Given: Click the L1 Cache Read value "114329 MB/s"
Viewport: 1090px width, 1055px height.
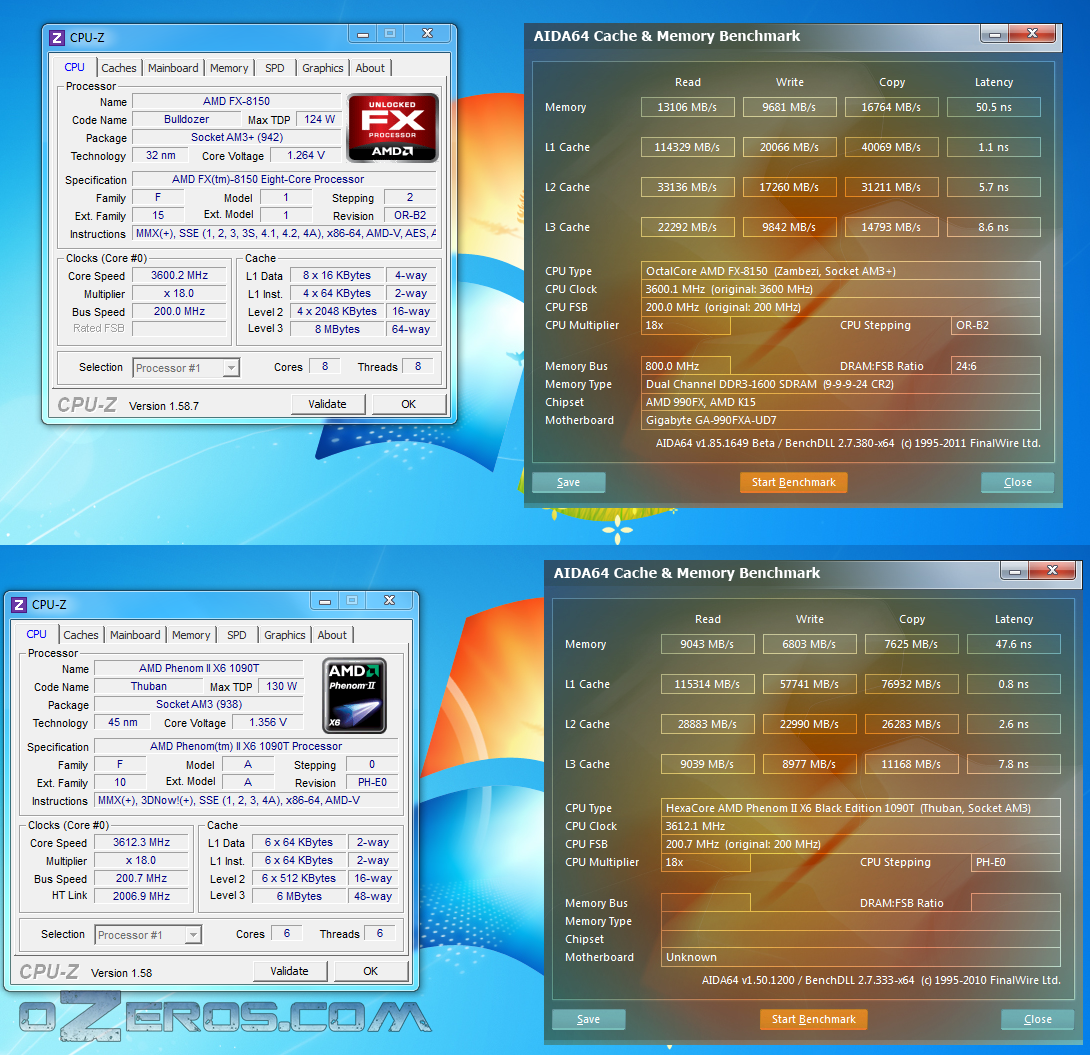Looking at the screenshot, I should click(x=688, y=147).
